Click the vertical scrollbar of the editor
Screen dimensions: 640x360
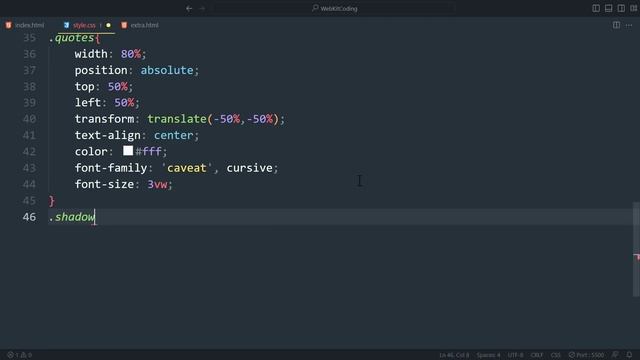coord(636,249)
